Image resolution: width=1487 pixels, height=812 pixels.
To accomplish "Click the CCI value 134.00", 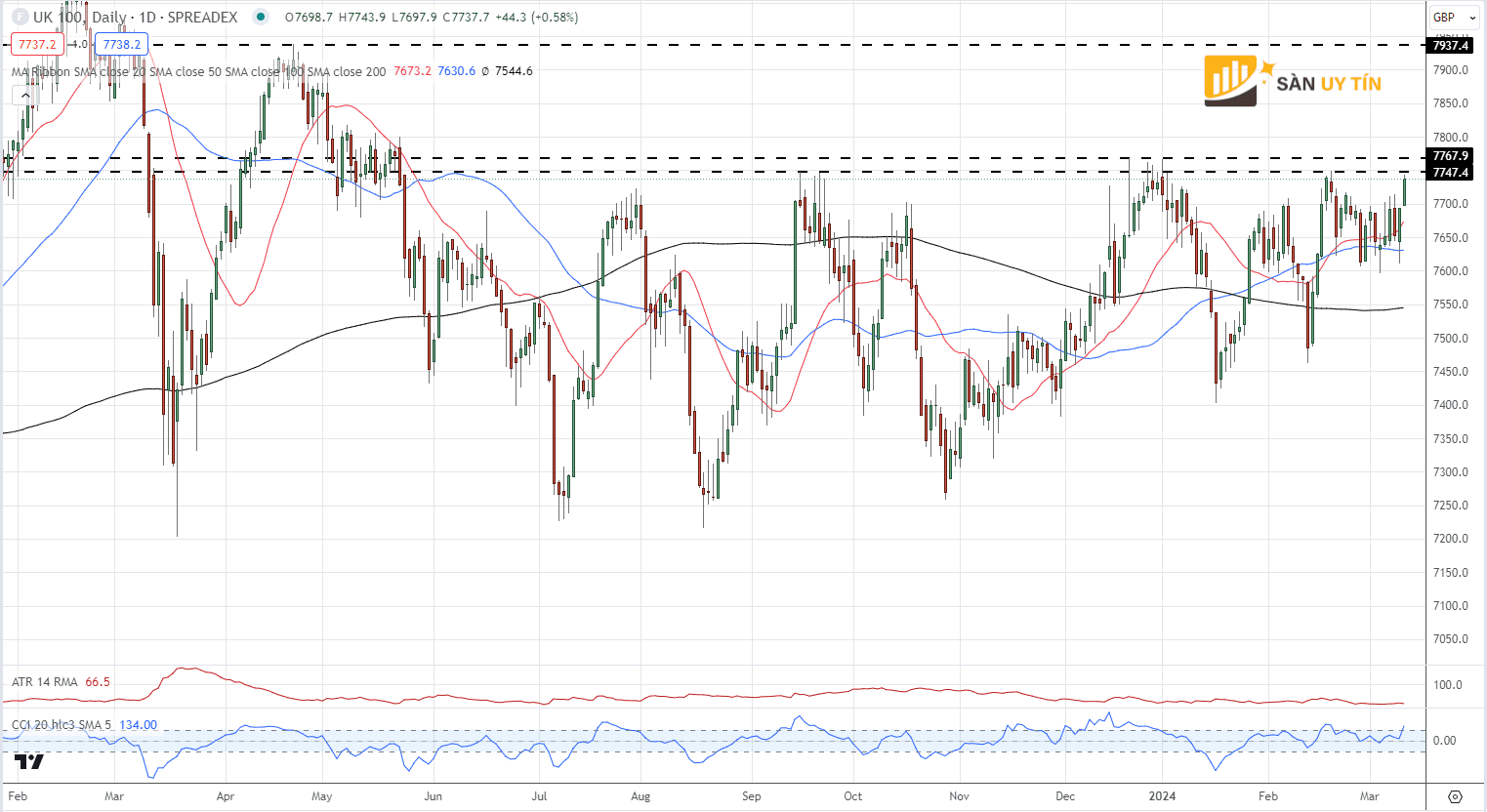I will 139,725.
